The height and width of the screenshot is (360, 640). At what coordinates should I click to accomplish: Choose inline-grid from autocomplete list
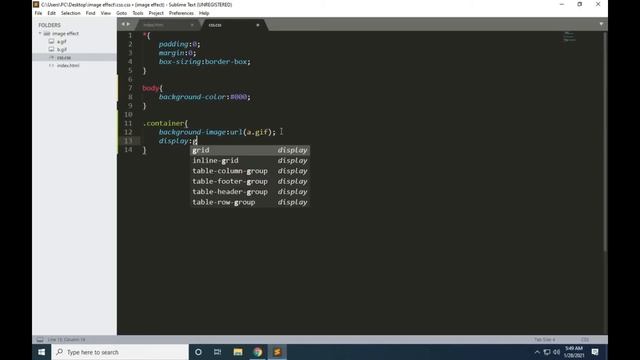click(x=250, y=160)
